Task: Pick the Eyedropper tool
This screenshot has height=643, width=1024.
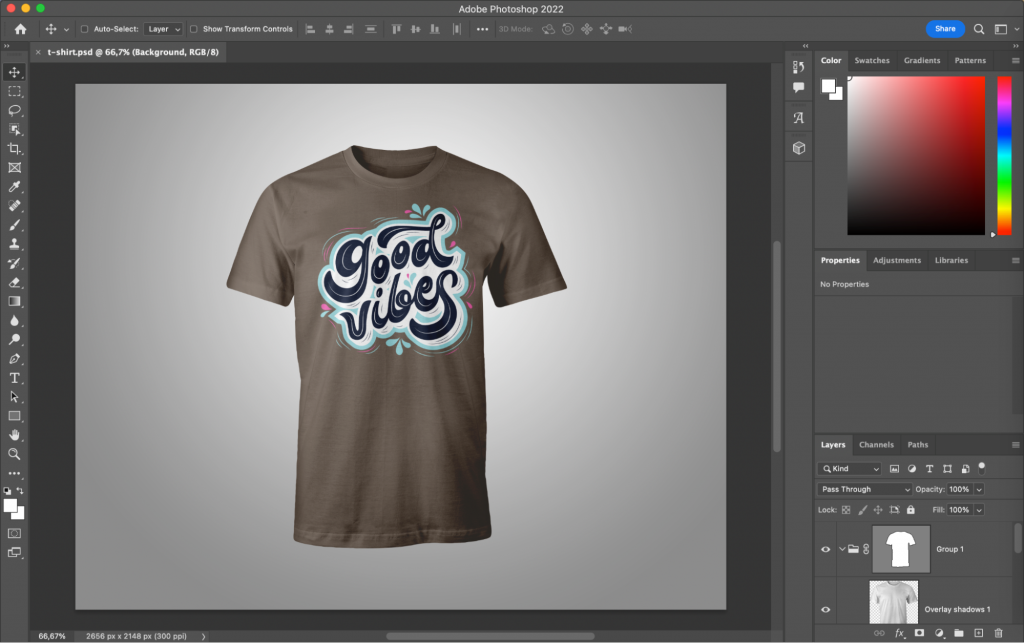Action: click(15, 187)
